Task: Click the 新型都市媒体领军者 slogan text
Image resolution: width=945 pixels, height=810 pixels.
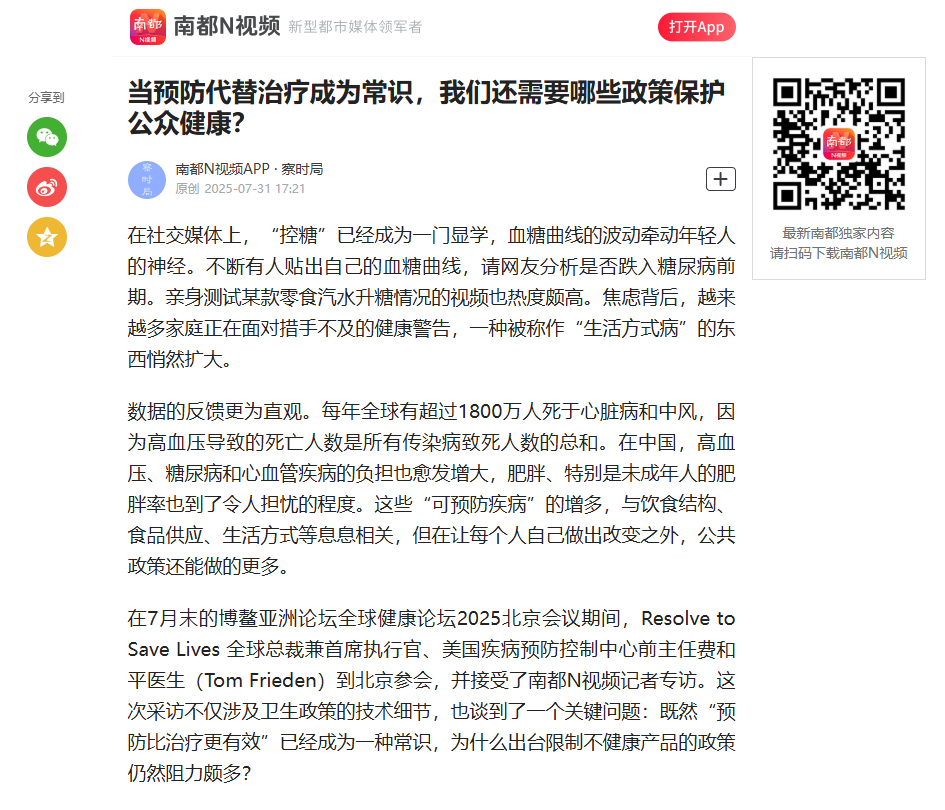Action: point(355,27)
